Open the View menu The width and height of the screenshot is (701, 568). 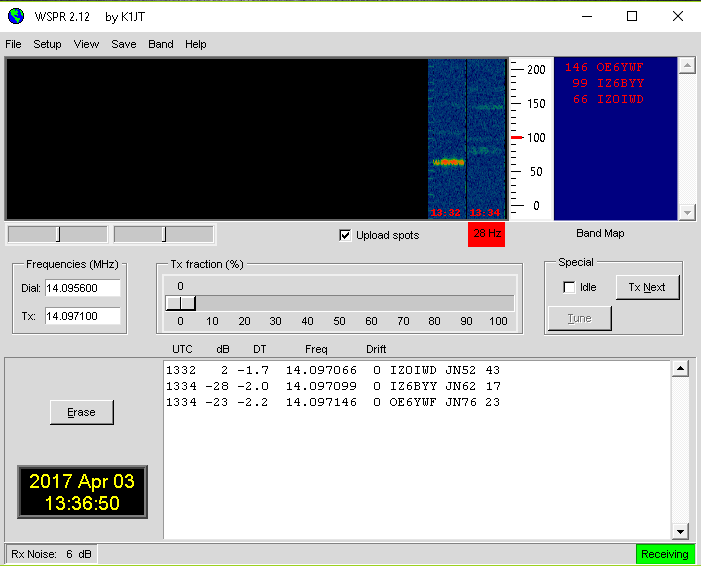[86, 44]
